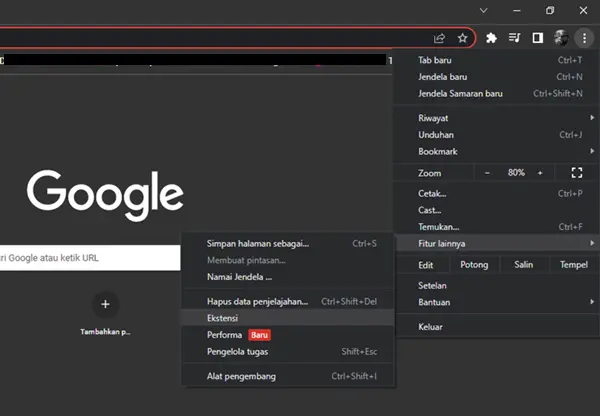The height and width of the screenshot is (416, 600).
Task: Click the three-dot Chrome menu button
Action: tap(584, 38)
